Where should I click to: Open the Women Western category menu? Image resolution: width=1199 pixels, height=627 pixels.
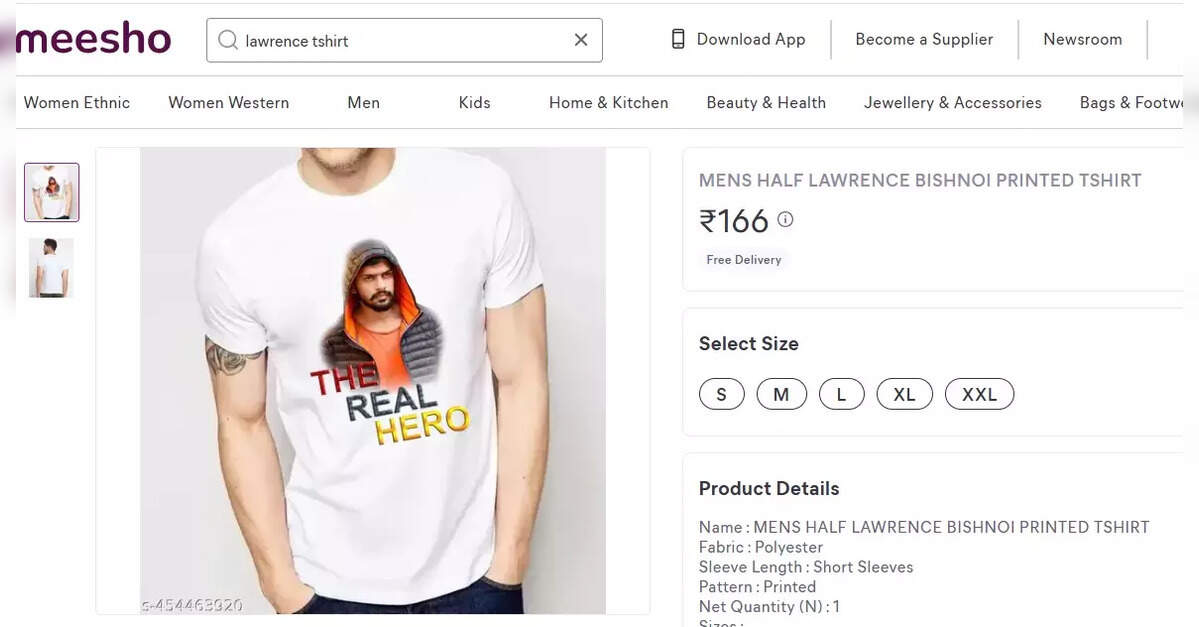coord(229,102)
